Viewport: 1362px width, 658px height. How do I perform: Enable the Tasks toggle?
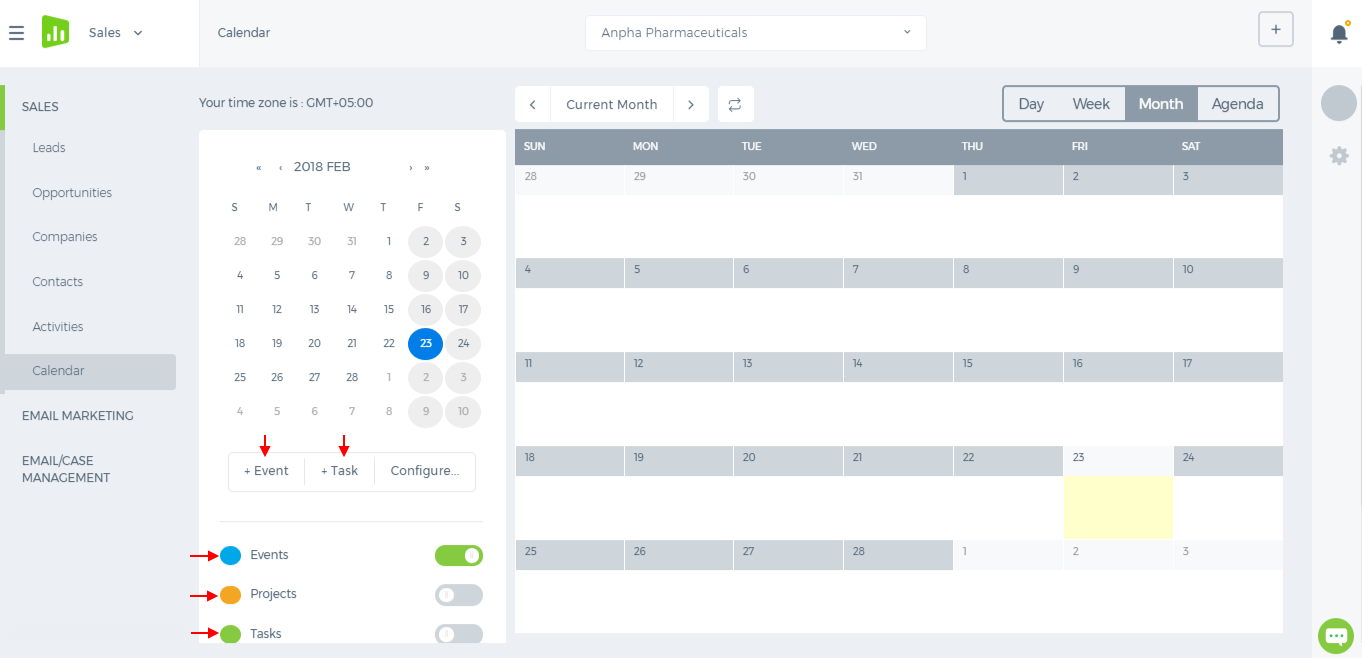458,634
